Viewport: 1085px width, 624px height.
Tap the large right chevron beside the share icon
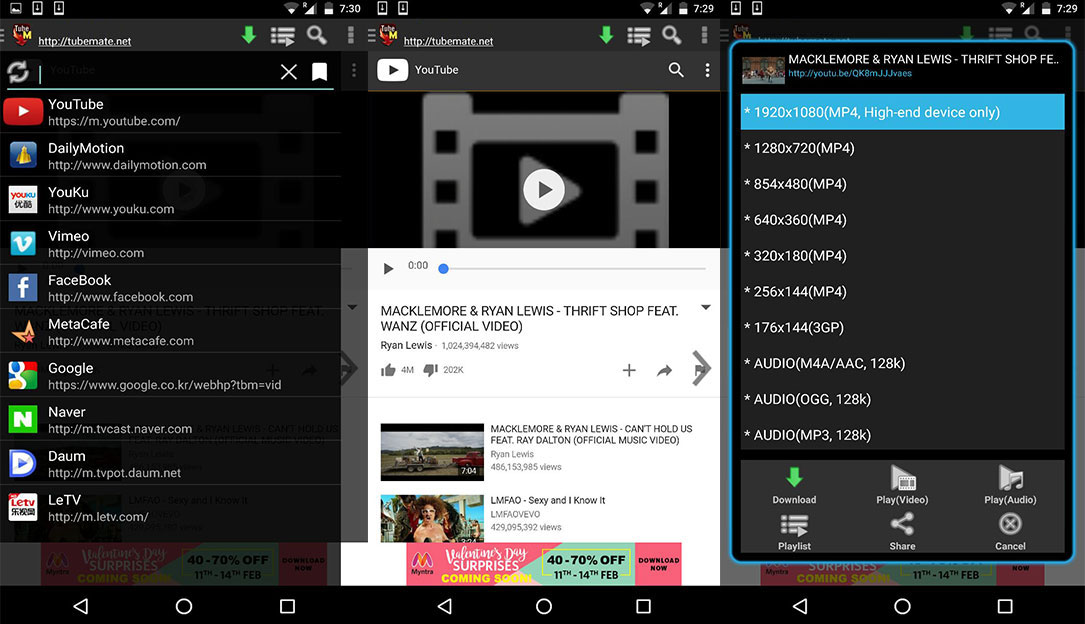pos(701,367)
